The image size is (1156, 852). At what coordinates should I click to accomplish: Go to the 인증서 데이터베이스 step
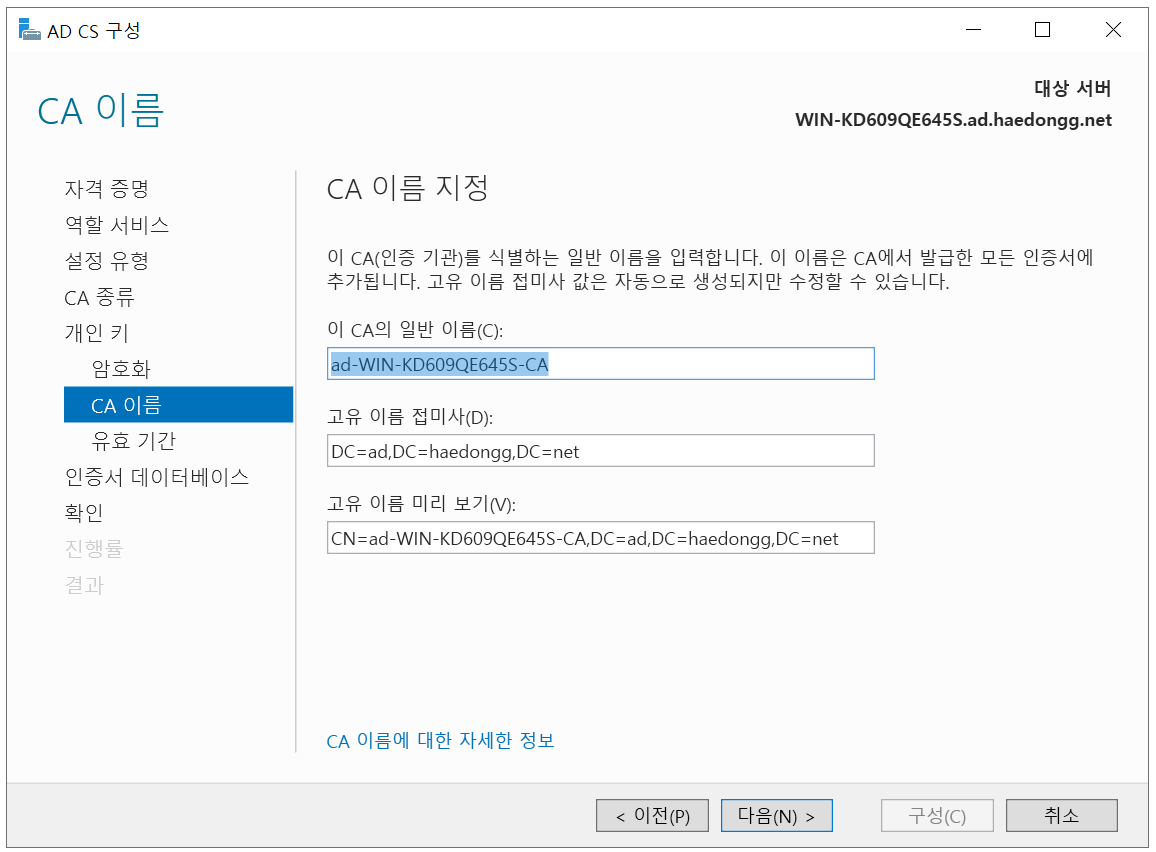pyautogui.click(x=156, y=477)
